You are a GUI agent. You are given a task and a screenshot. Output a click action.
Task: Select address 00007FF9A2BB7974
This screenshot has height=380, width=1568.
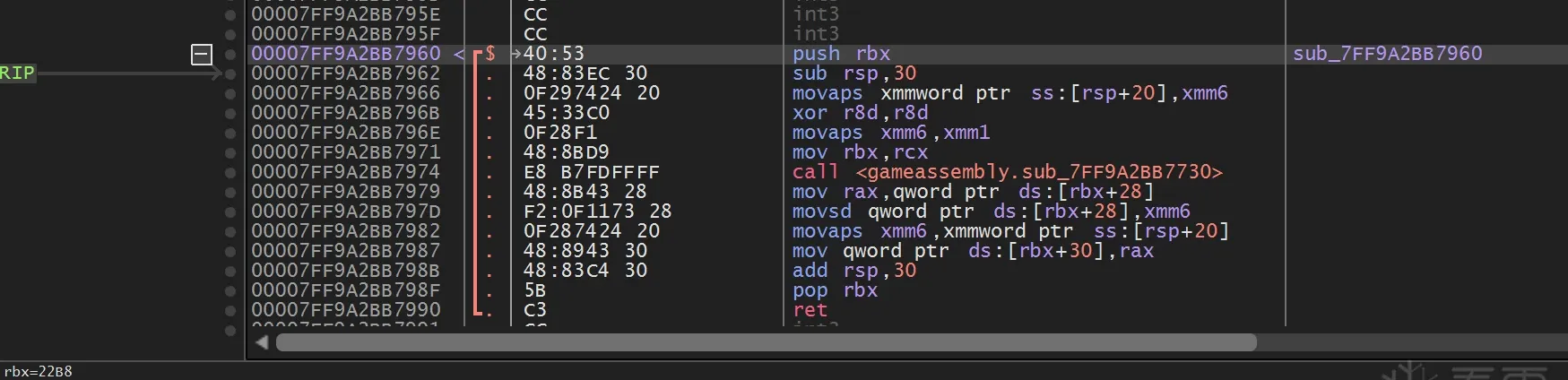(346, 172)
